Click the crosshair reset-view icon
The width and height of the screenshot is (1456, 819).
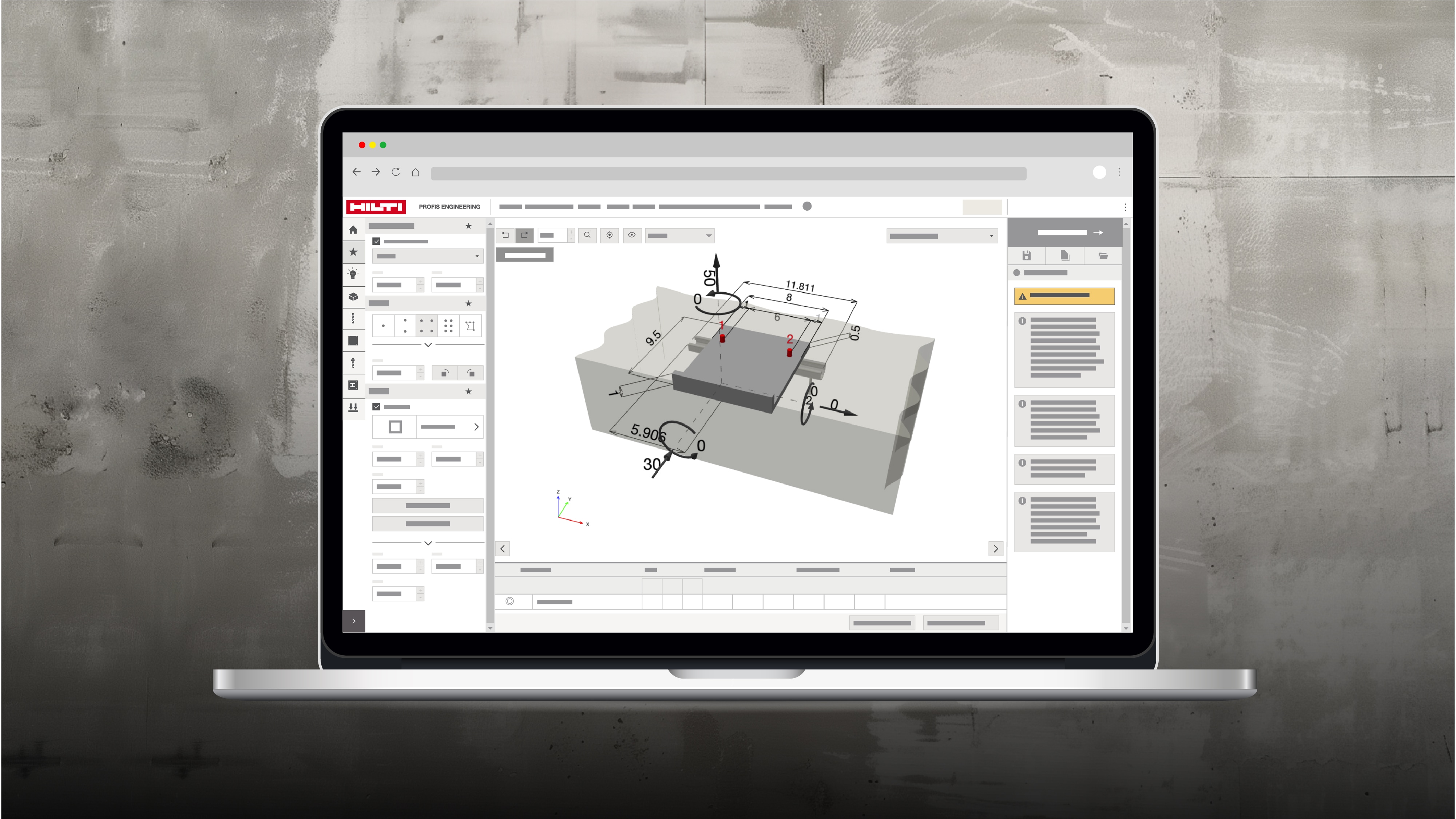[610, 235]
